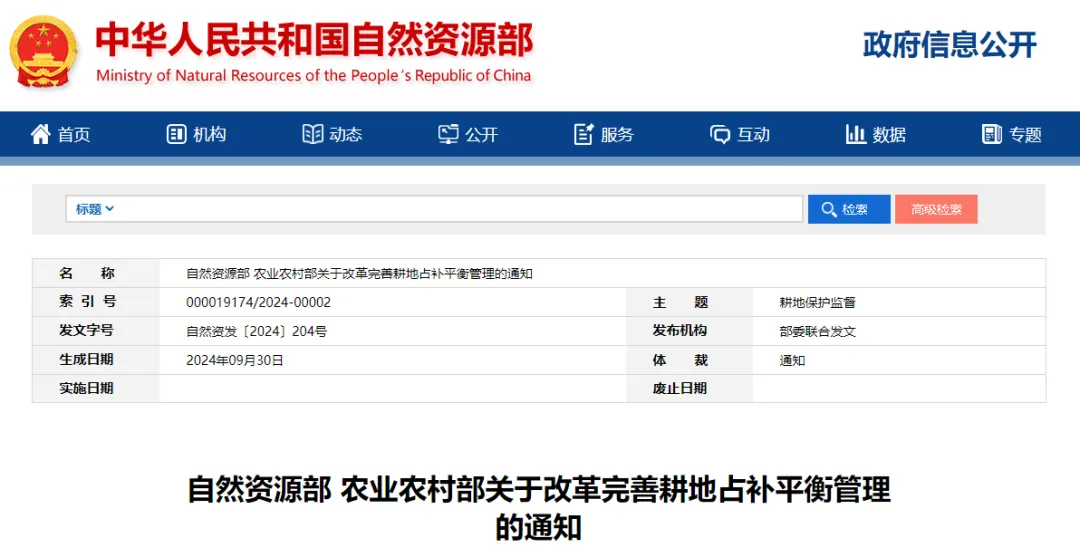The width and height of the screenshot is (1080, 557).
Task: Click the large article headline
Action: pyautogui.click(x=539, y=509)
